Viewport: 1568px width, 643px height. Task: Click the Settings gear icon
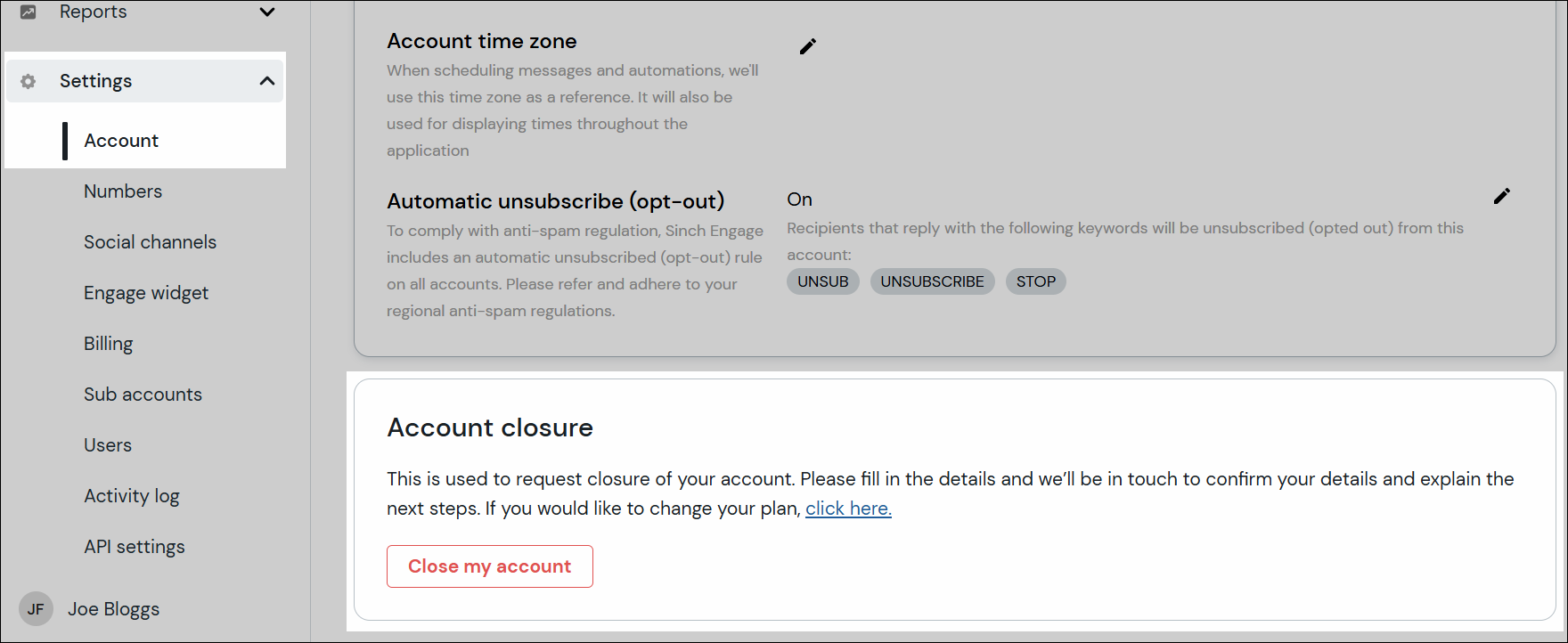coord(28,80)
